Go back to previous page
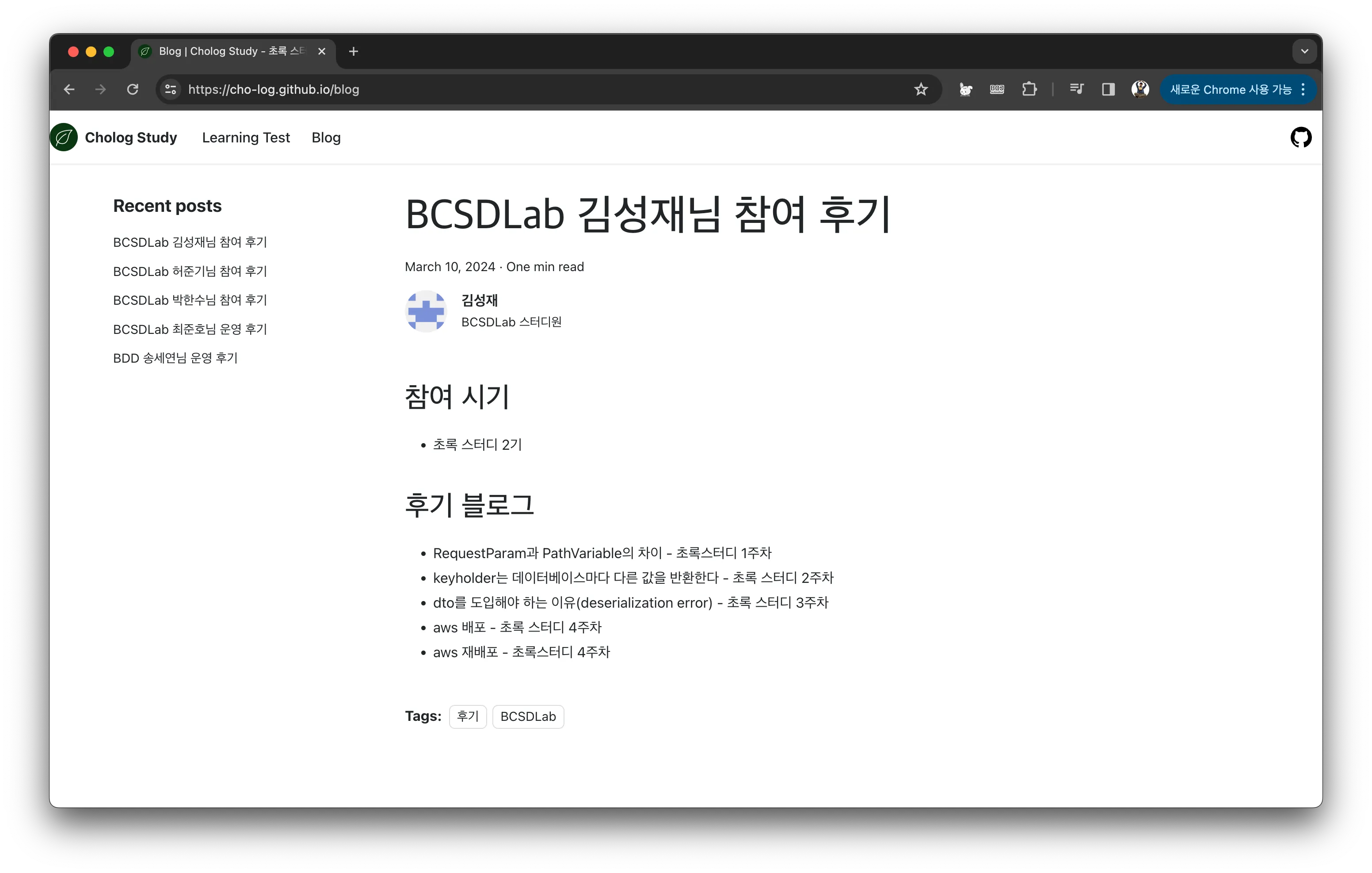This screenshot has height=873, width=1372. 69,89
